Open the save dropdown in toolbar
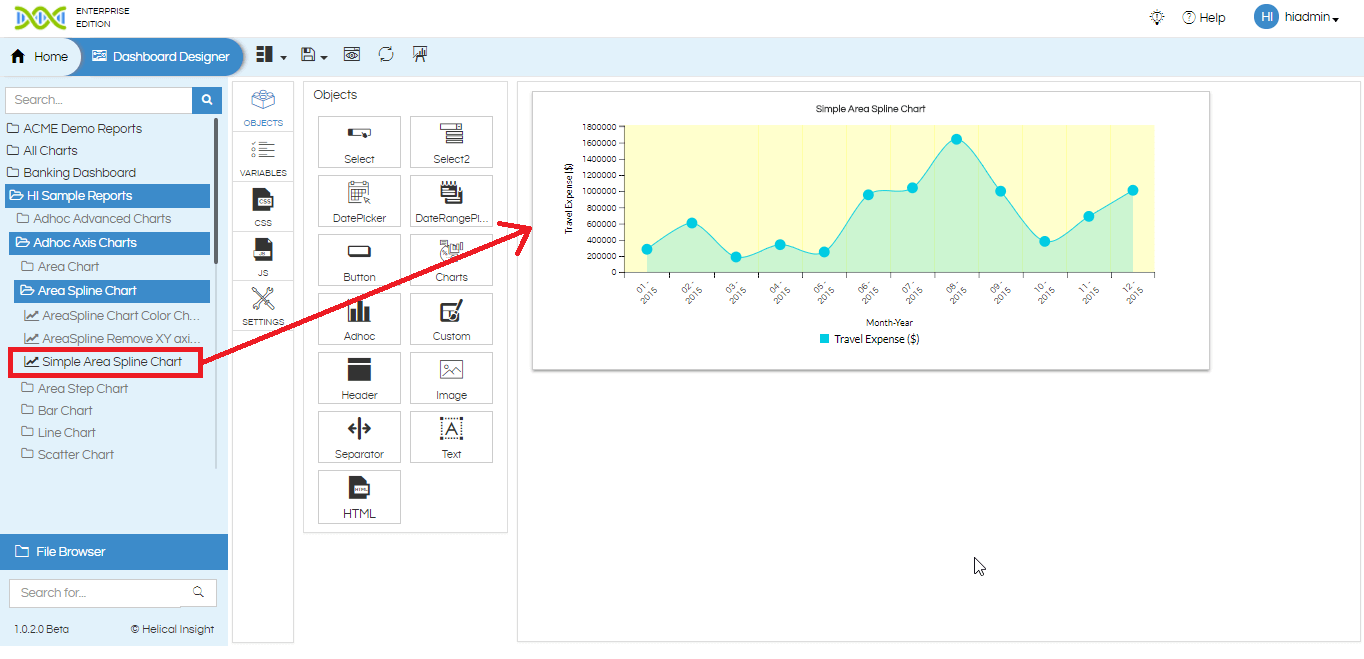Screen dimensions: 1364x659 314,56
